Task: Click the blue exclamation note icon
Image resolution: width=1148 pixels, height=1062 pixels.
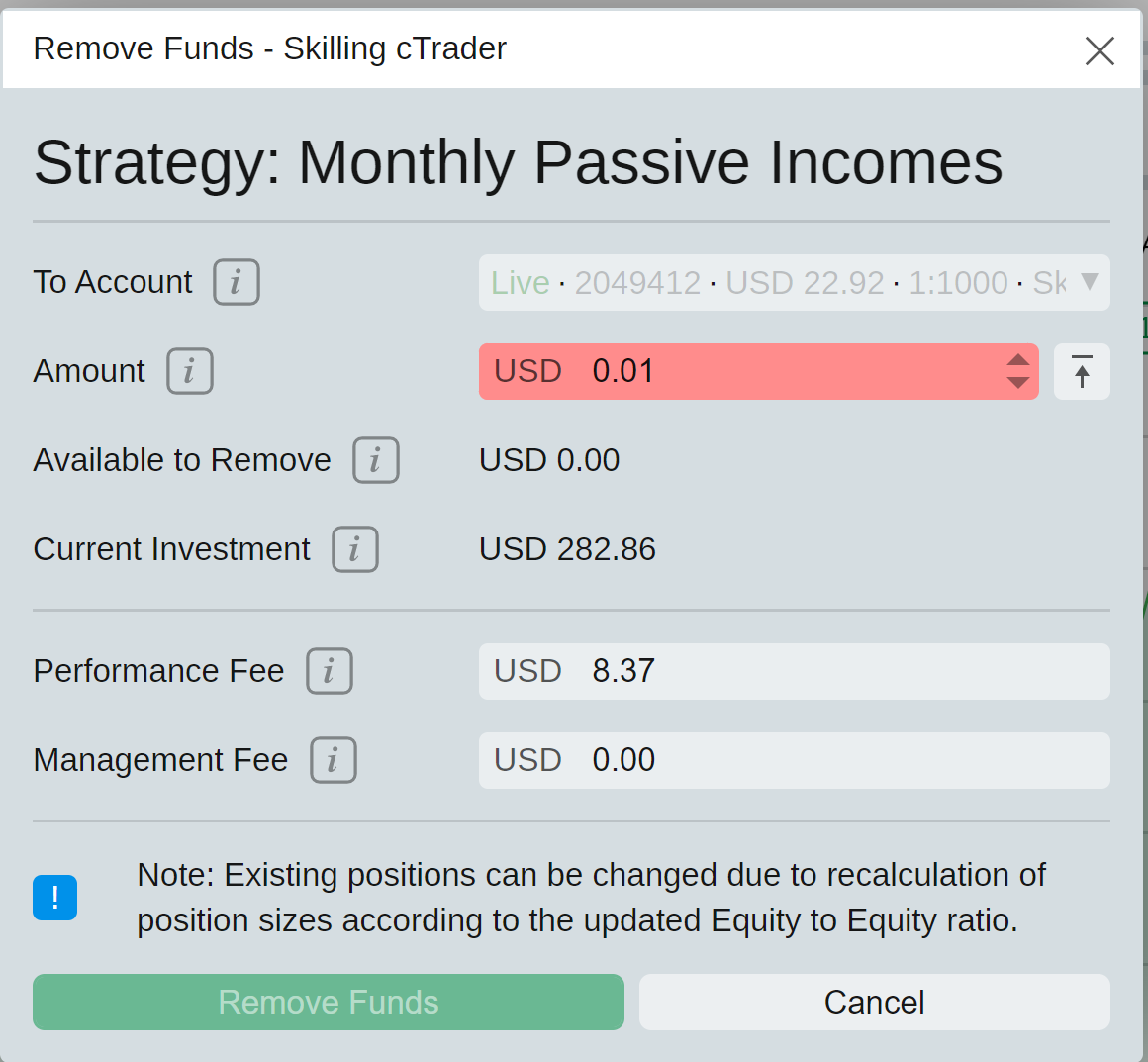Action: coord(54,897)
